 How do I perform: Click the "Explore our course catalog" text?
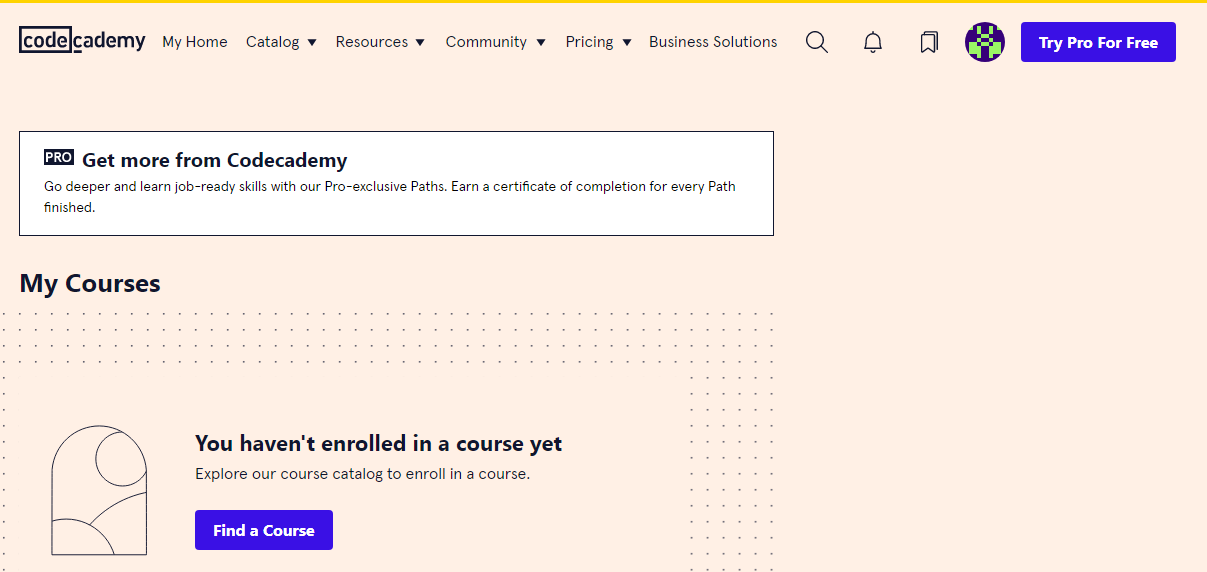click(x=362, y=474)
